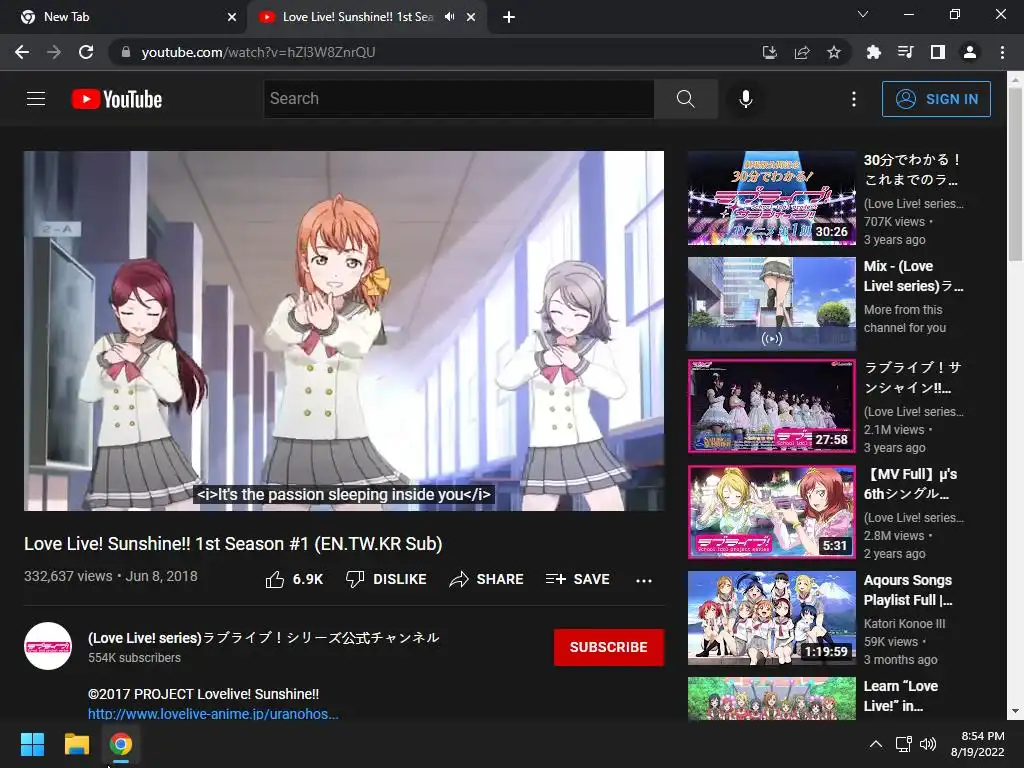The height and width of the screenshot is (768, 1024).
Task: Click the address bar URL
Action: [x=258, y=52]
